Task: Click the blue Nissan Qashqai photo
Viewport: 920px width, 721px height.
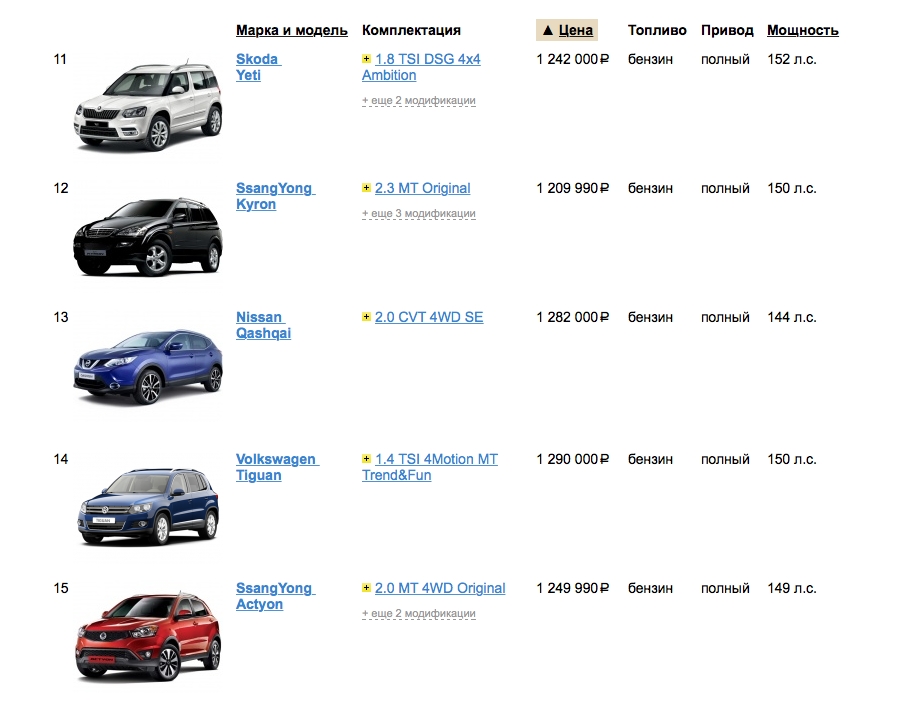Action: pyautogui.click(x=147, y=365)
